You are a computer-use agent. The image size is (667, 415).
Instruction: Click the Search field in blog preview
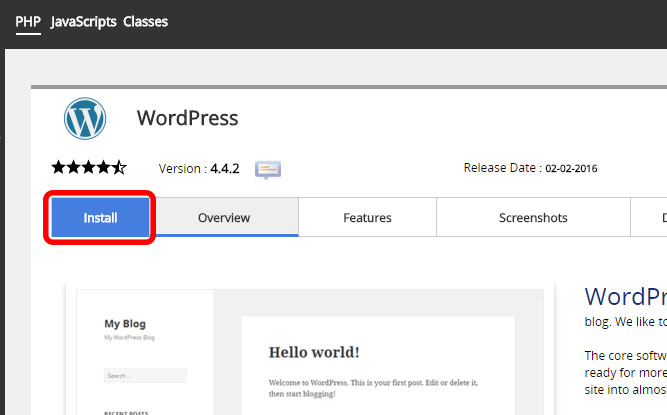click(x=145, y=375)
